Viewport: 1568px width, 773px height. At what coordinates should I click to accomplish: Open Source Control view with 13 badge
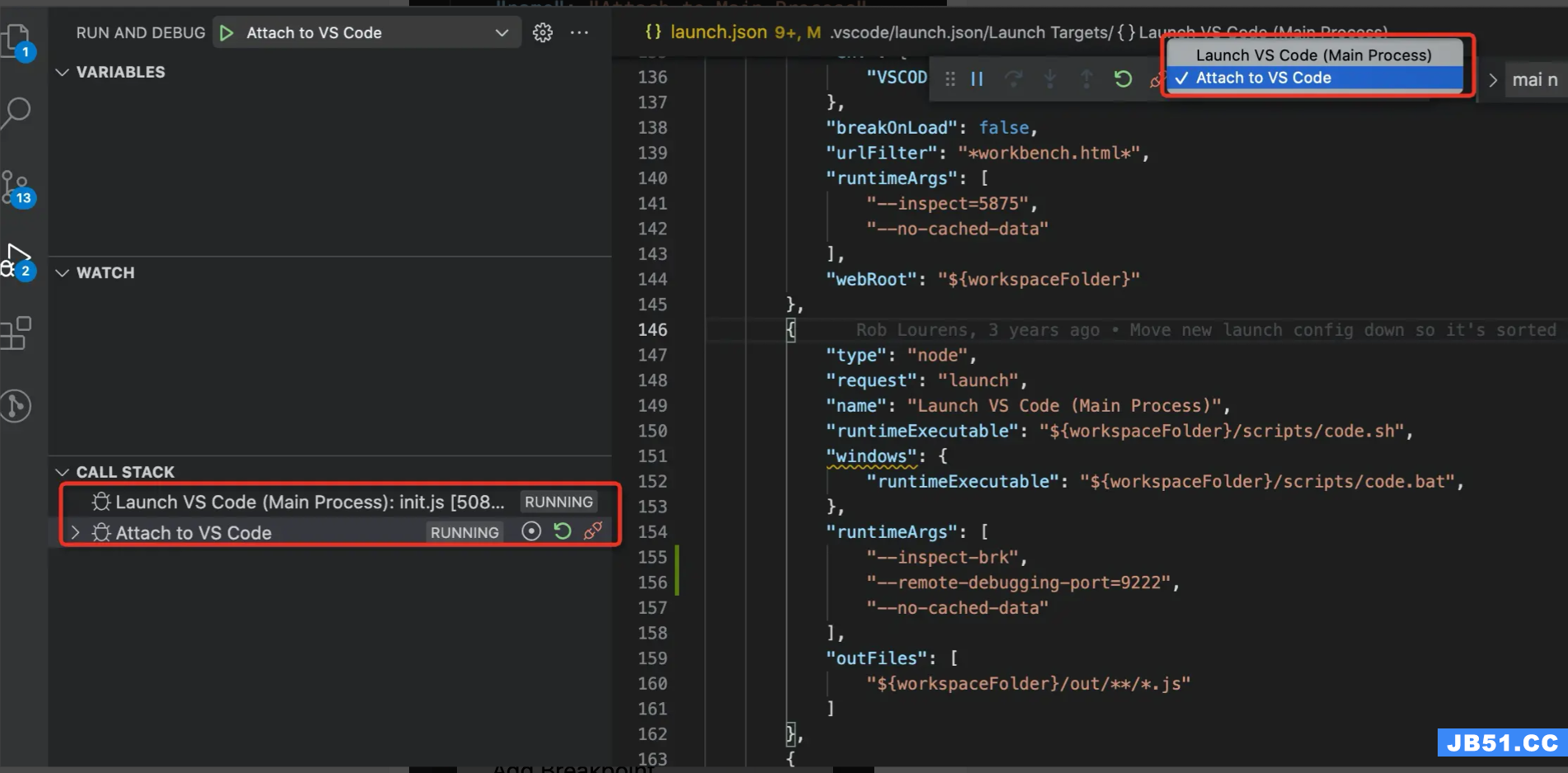[x=16, y=188]
